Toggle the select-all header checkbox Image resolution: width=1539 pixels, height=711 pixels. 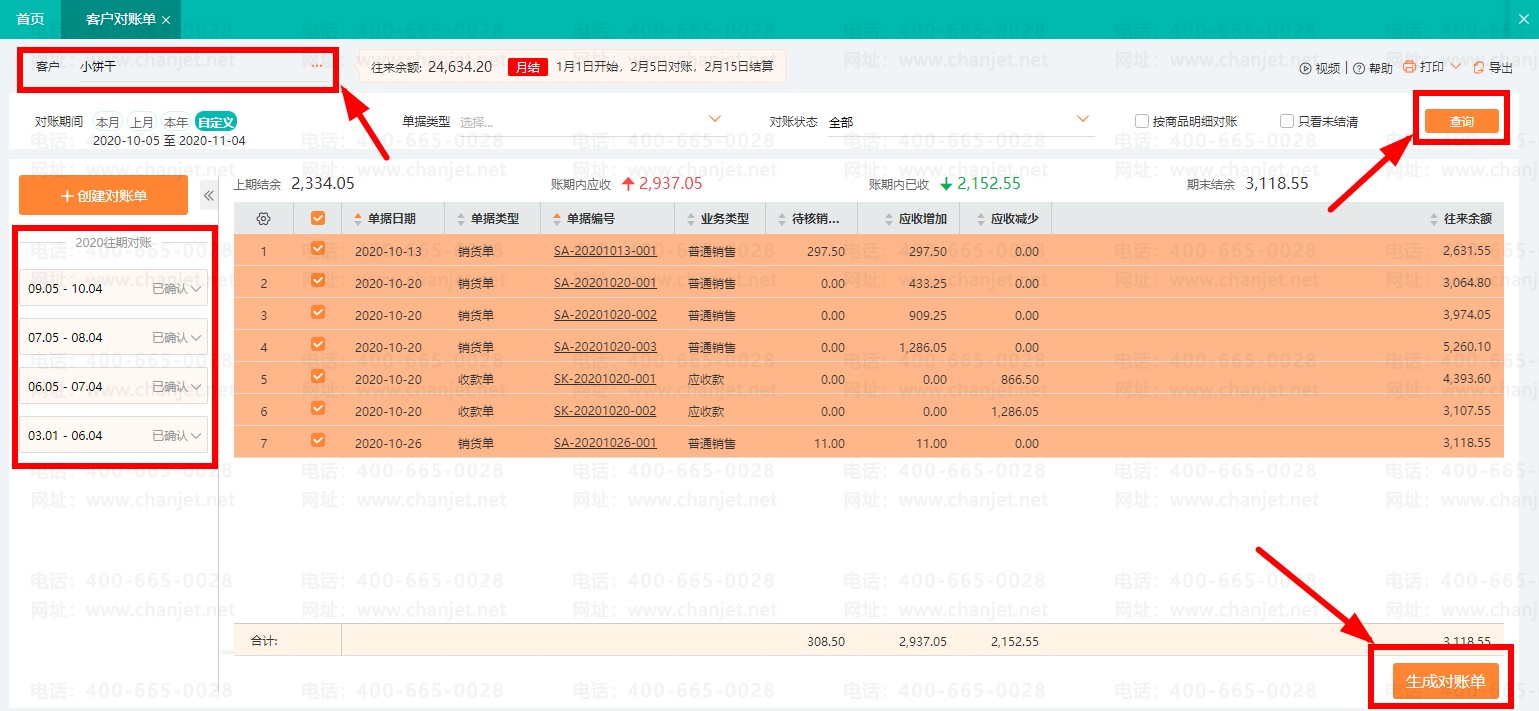pos(318,218)
